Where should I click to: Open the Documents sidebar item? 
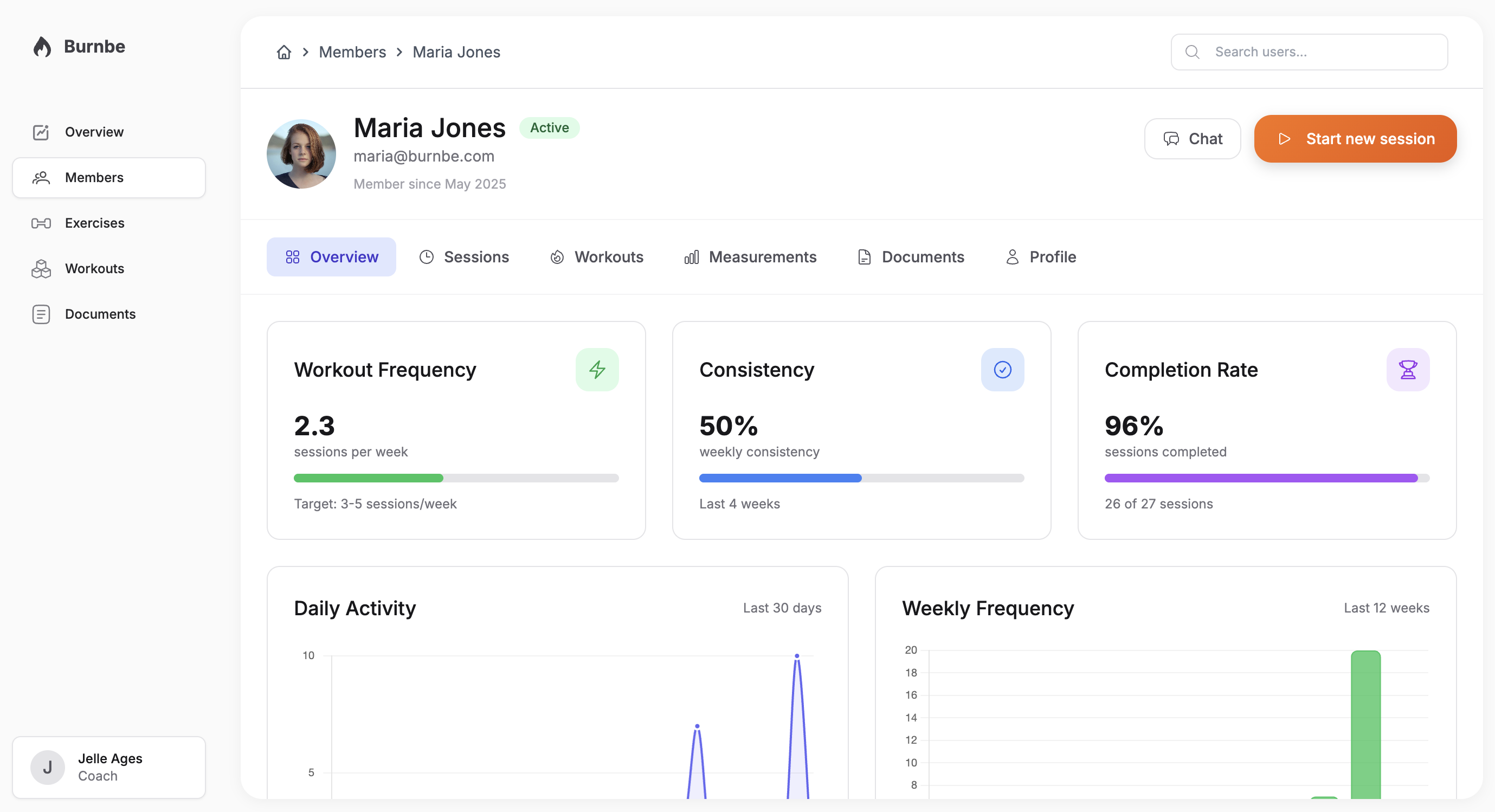(109, 314)
